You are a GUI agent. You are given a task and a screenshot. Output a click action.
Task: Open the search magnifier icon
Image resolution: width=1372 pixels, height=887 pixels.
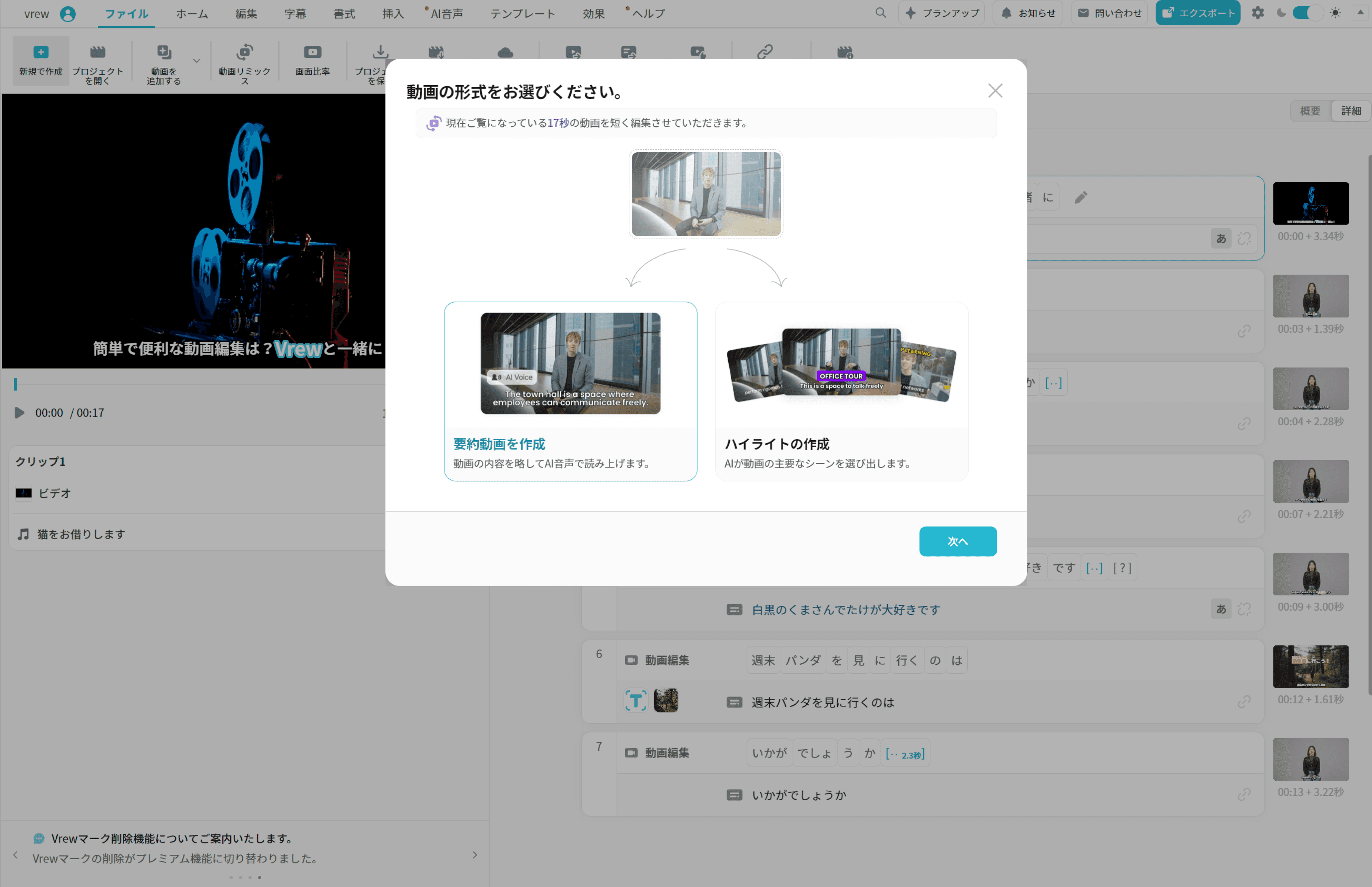[880, 13]
